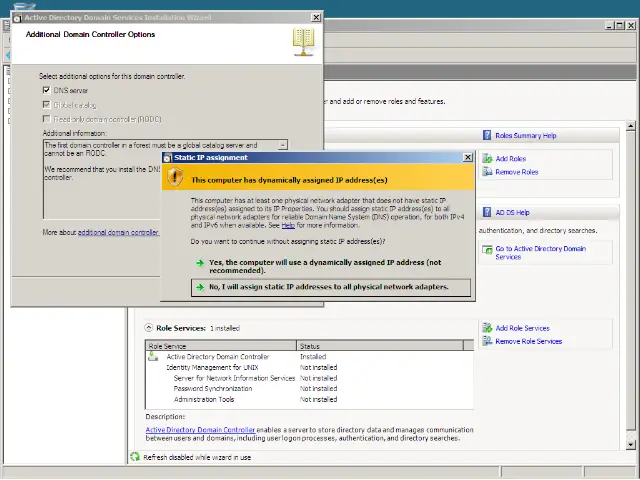Select Server for Network Information Services row

click(x=309, y=378)
